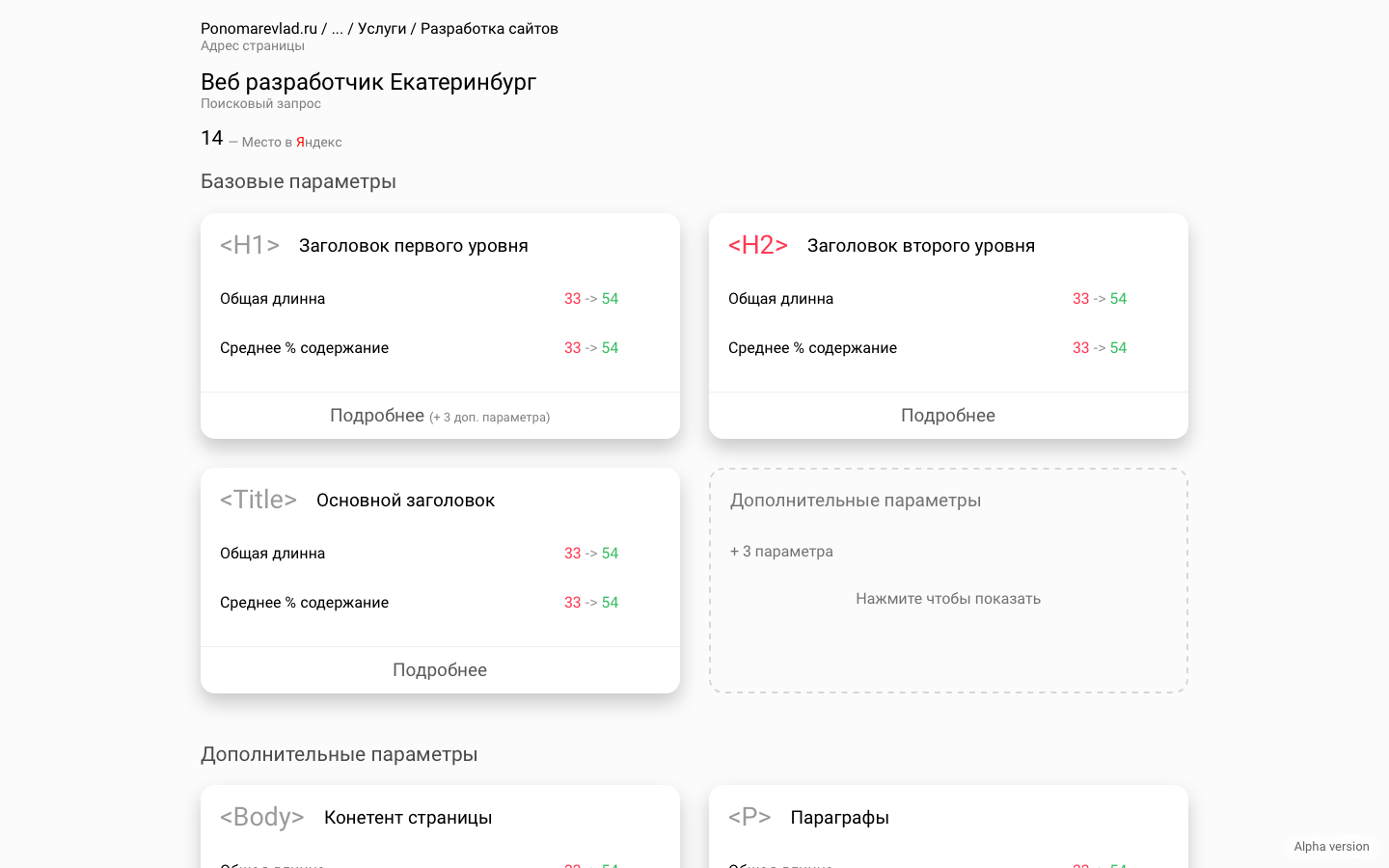Select Общая длинна value in the H2 card
Screen dimensions: 1389x868
click(1099, 299)
